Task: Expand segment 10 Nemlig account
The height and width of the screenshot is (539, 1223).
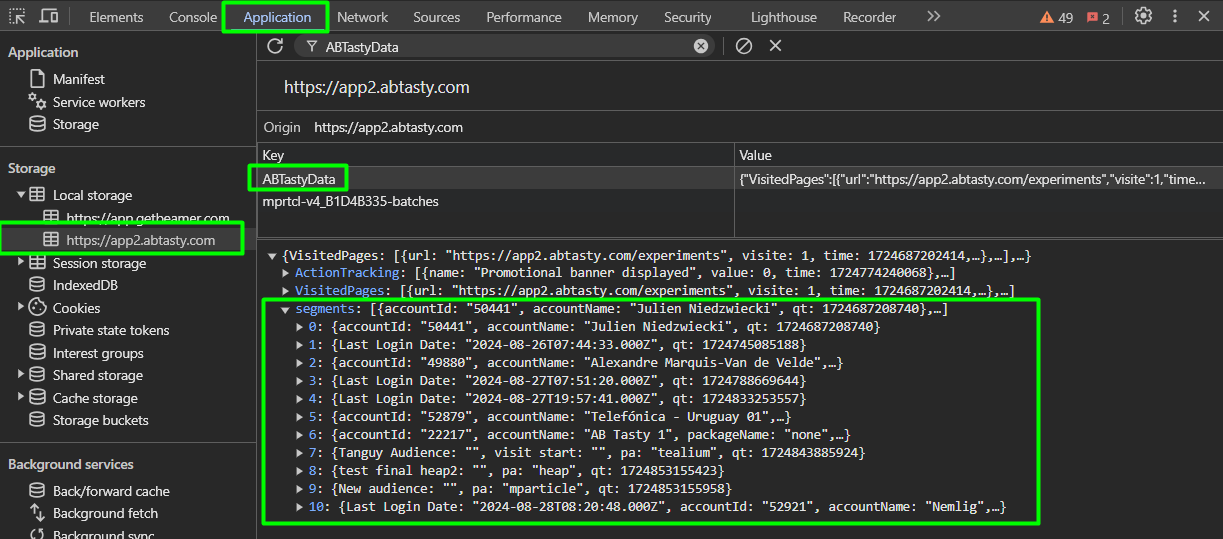Action: click(x=302, y=508)
